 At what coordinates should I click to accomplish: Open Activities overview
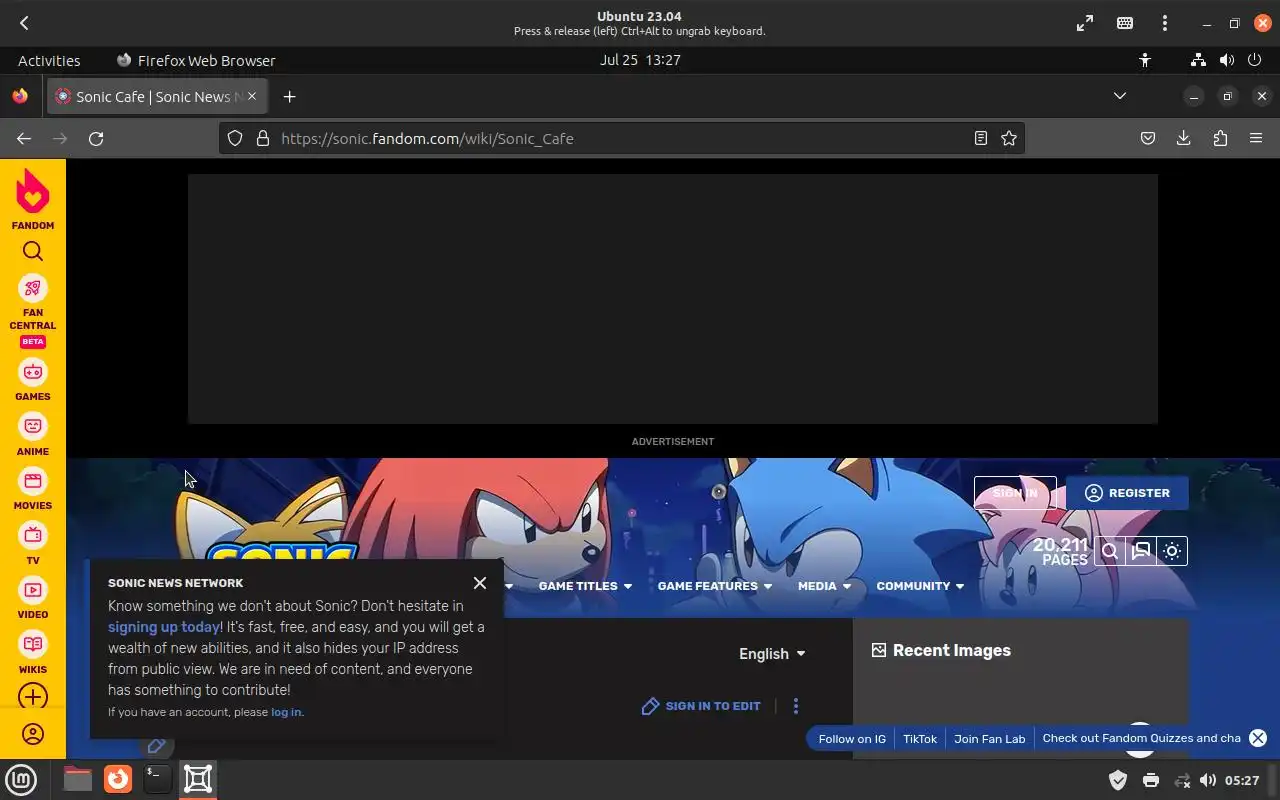[x=49, y=60]
